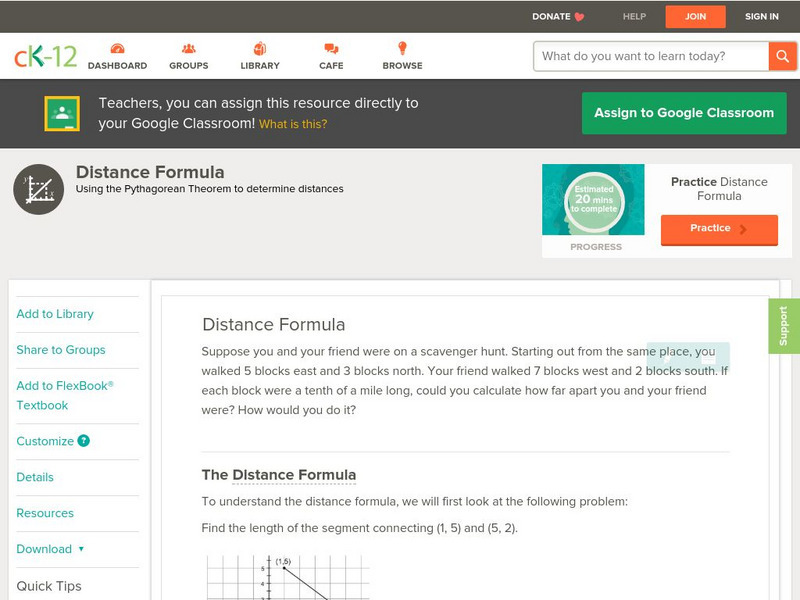The width and height of the screenshot is (800, 600).
Task: Click the GROUPS menu label
Action: click(189, 66)
